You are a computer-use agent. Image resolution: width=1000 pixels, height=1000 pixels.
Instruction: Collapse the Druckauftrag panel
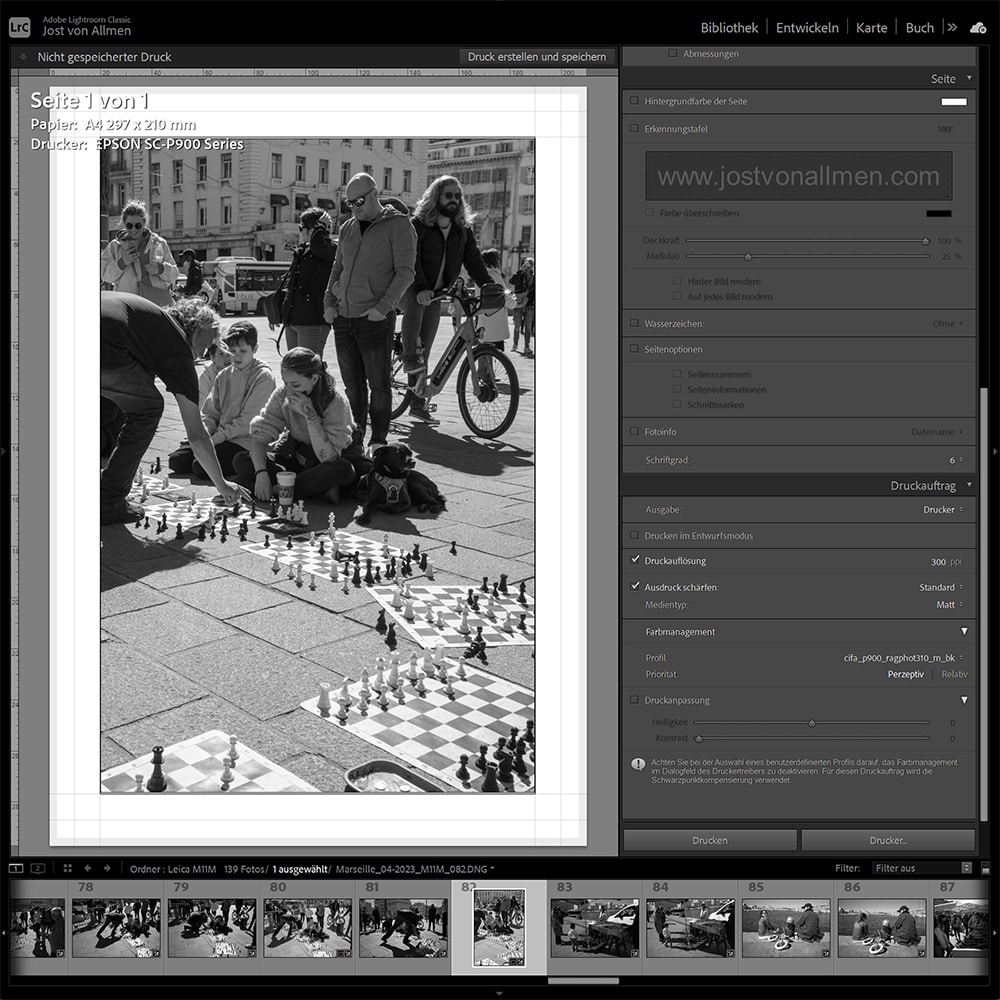point(969,485)
